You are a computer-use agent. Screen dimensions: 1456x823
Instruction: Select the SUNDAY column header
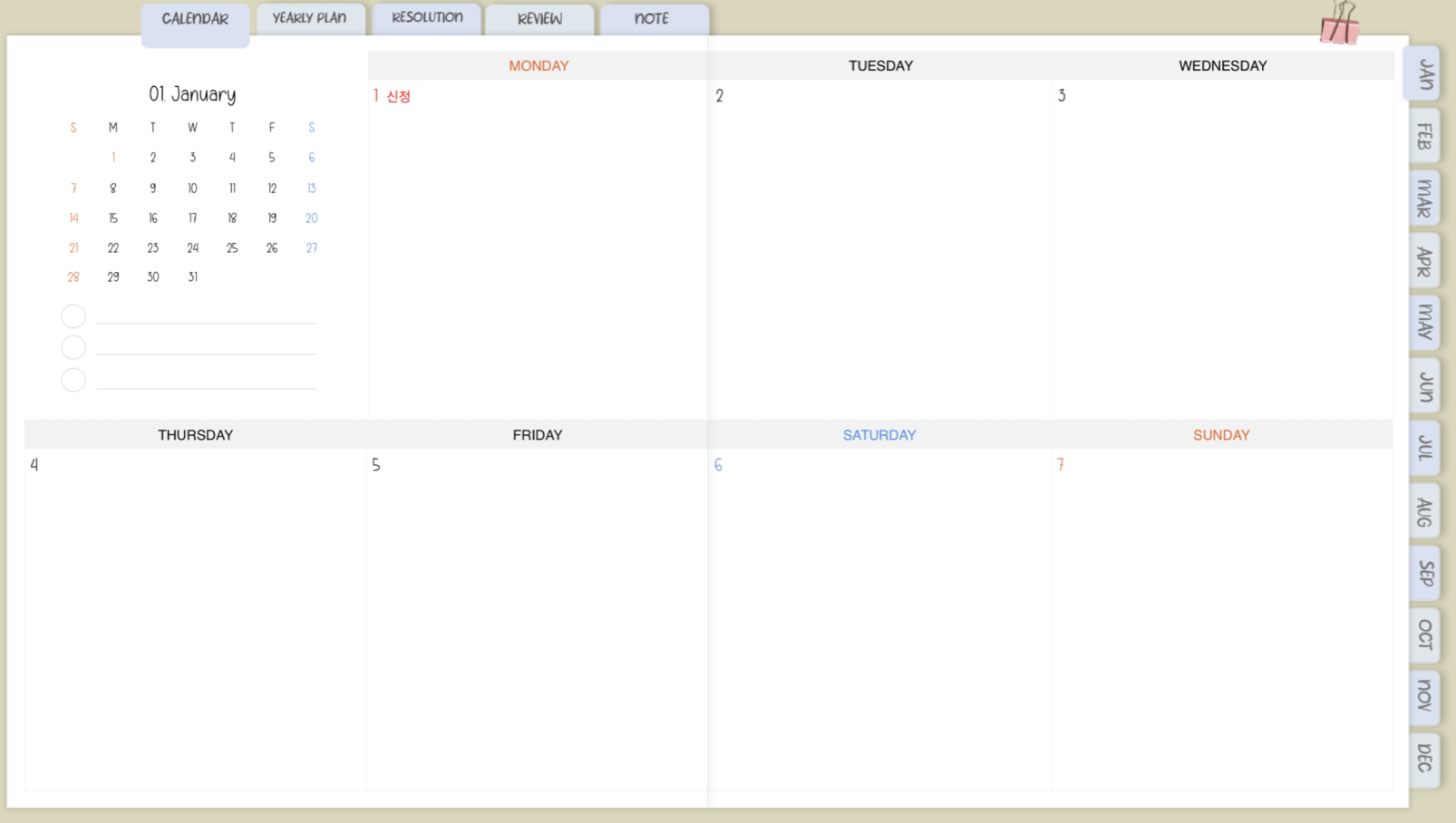pyautogui.click(x=1221, y=435)
